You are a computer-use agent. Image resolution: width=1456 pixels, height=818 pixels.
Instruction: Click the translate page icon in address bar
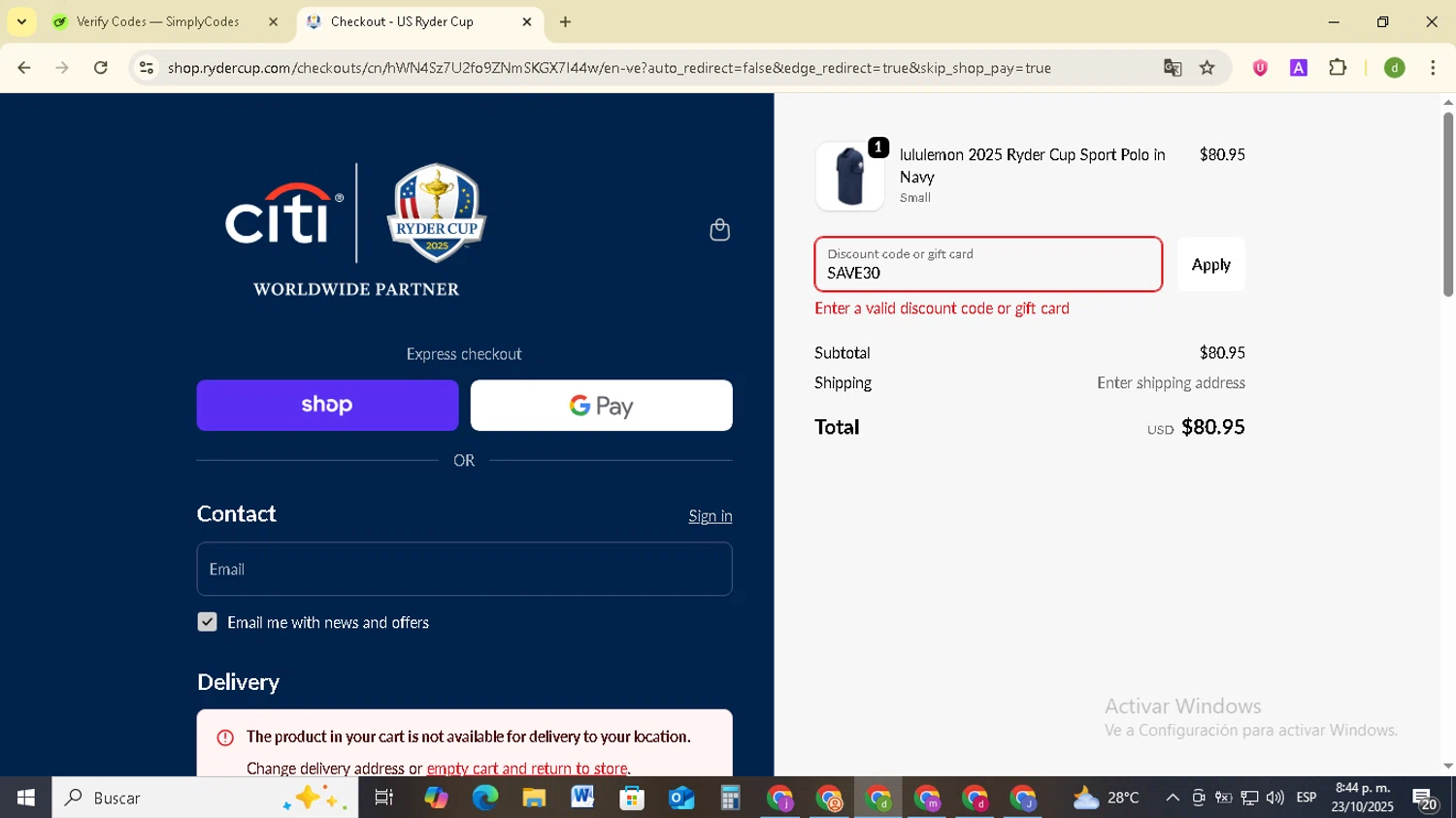(1173, 68)
